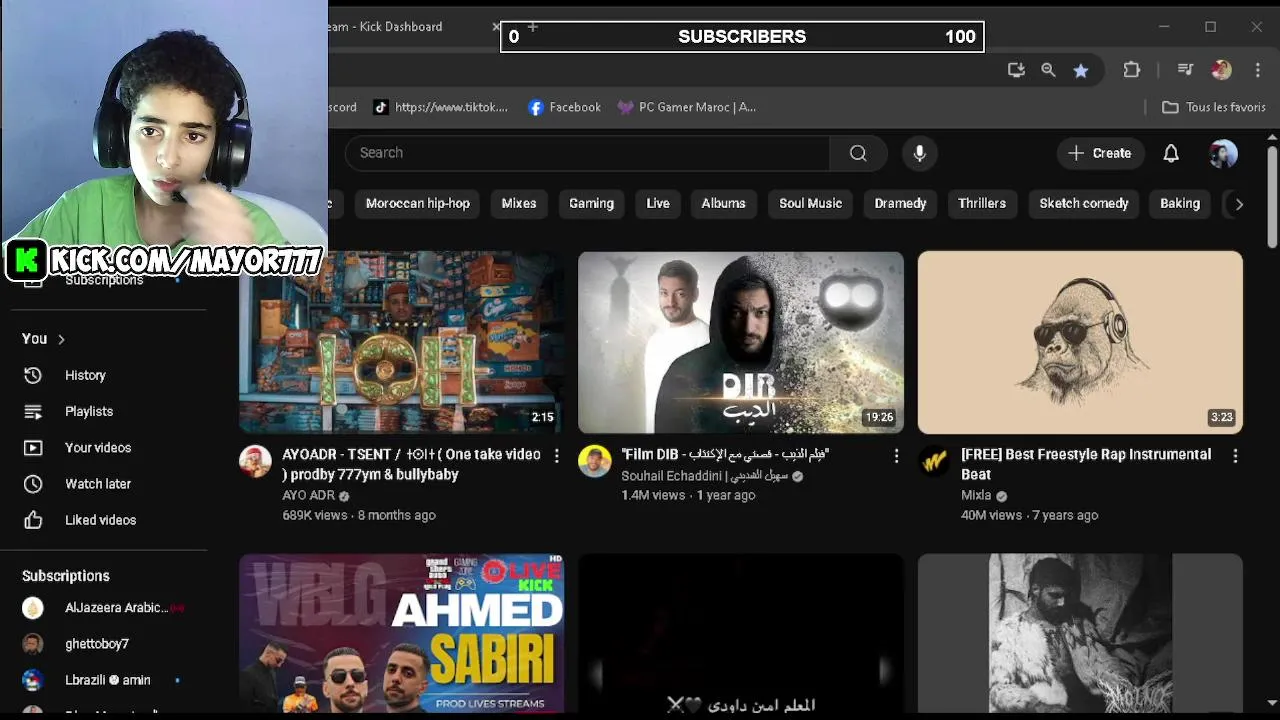Play the Film DIB video thumbnail
Viewport: 1280px width, 720px height.
(740, 342)
